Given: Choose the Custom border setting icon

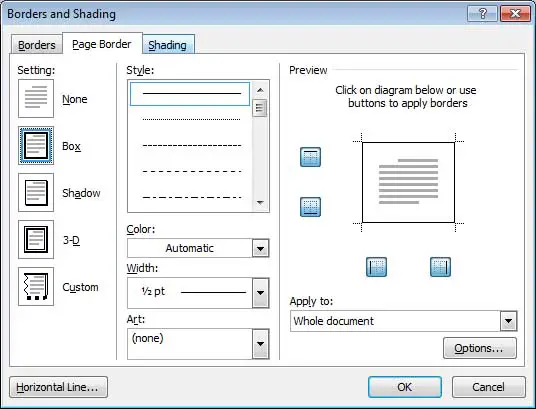Looking at the screenshot, I should click(x=36, y=287).
